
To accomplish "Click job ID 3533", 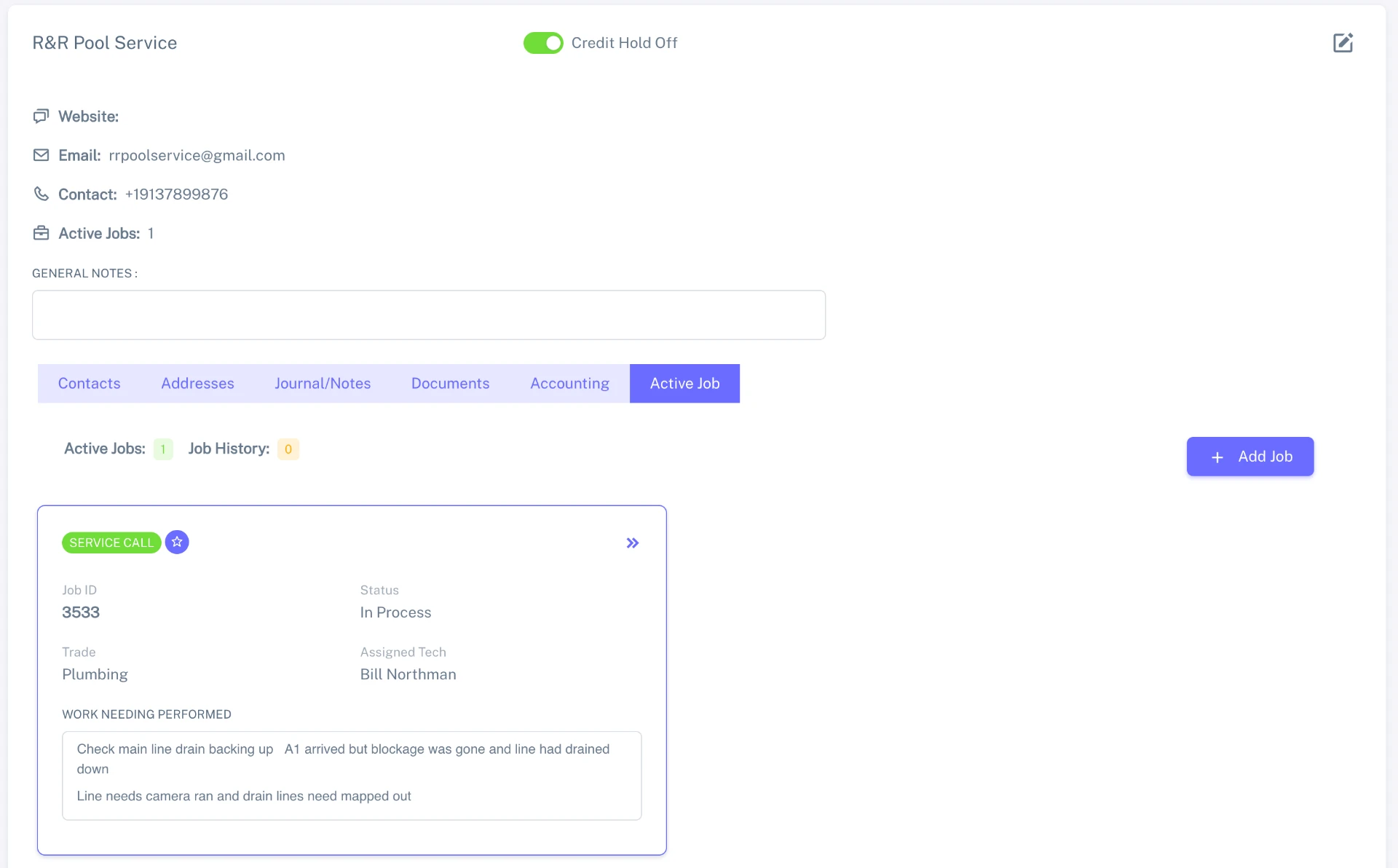I will pos(81,612).
